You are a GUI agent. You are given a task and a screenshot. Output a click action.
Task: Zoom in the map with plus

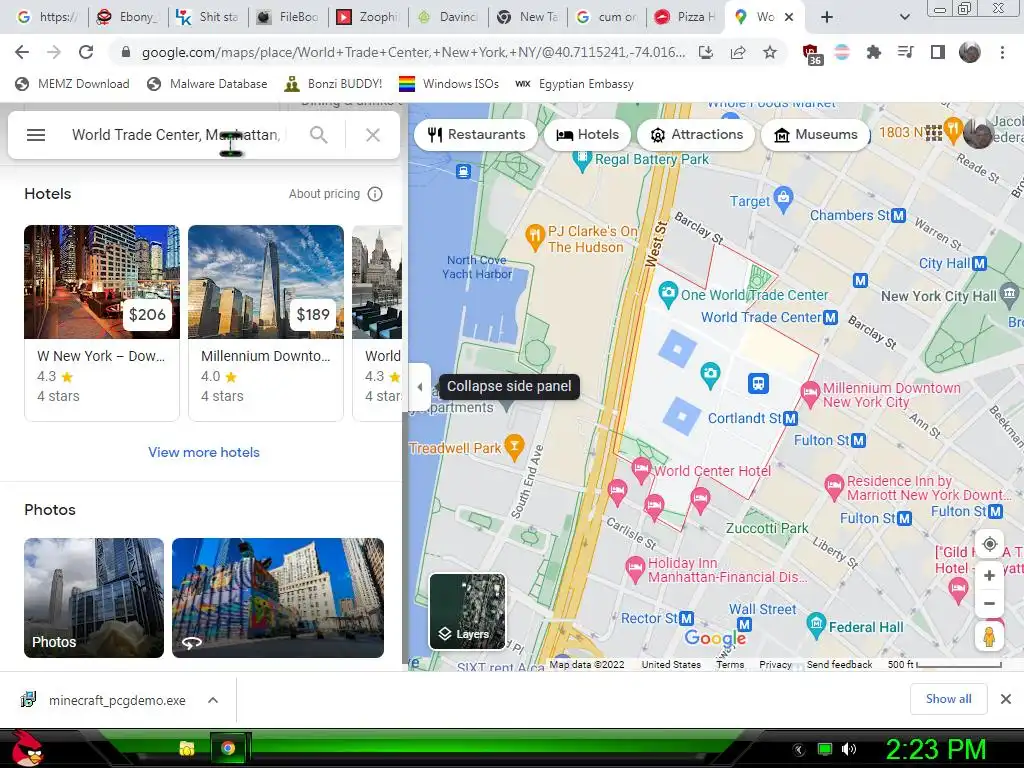click(989, 575)
